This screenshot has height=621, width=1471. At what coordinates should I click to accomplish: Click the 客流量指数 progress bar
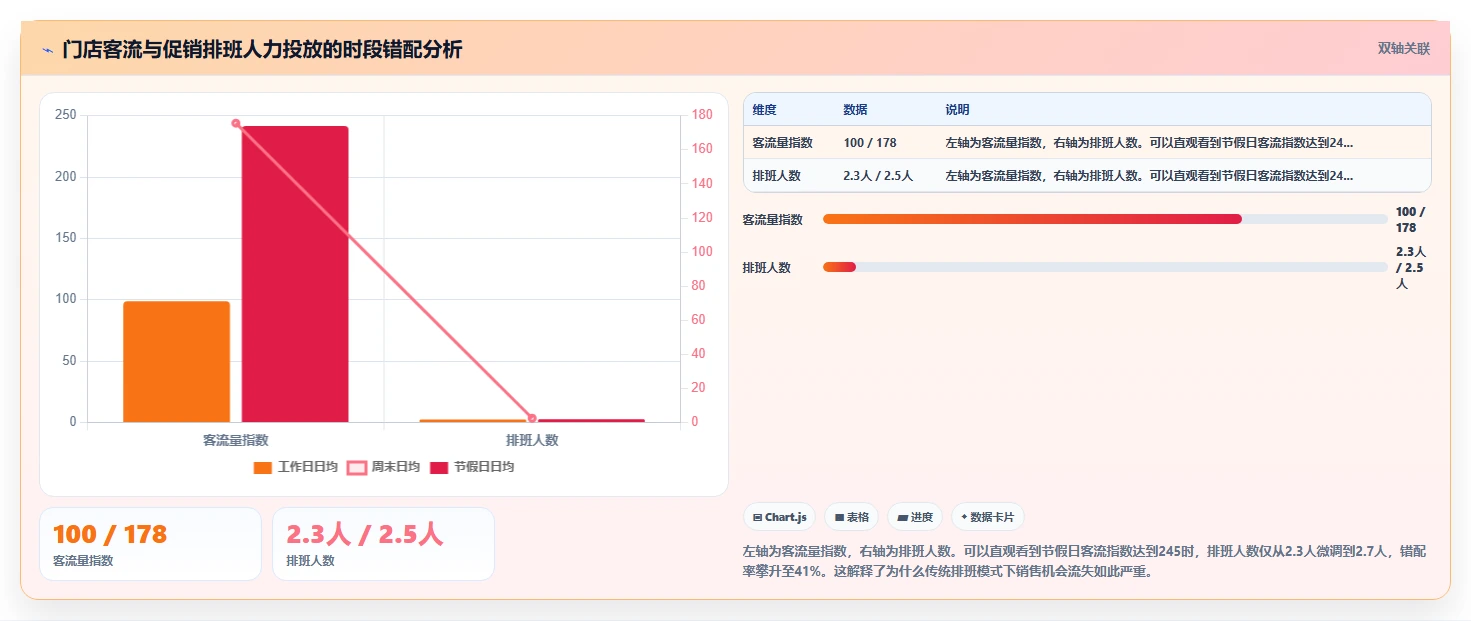(x=1105, y=219)
